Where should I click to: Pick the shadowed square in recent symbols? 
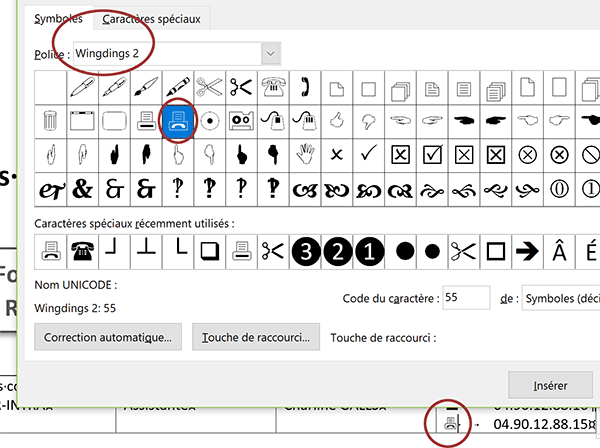[x=210, y=252]
